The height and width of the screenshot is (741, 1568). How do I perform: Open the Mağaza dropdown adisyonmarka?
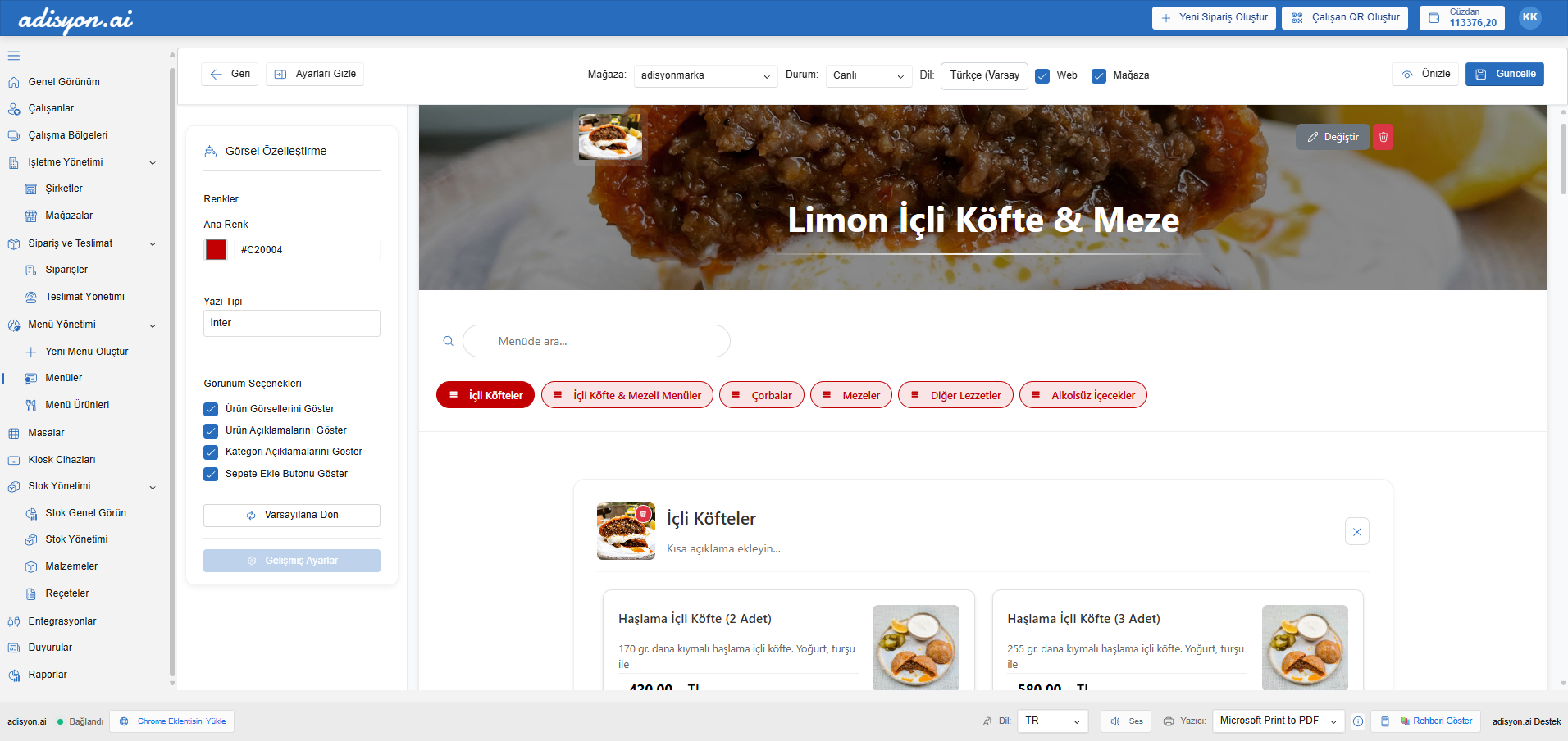704,75
